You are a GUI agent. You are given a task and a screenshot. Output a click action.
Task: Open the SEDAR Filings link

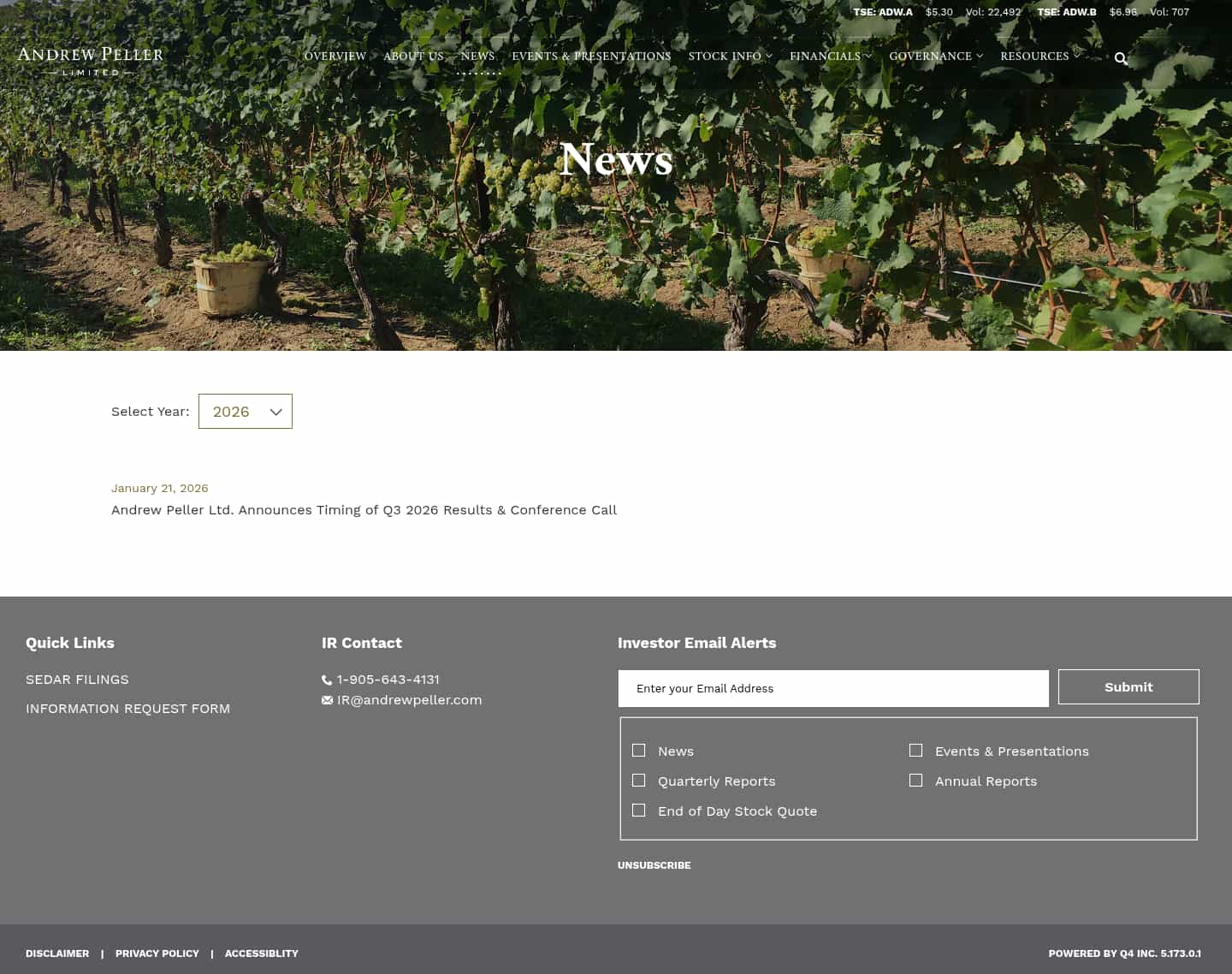[77, 679]
